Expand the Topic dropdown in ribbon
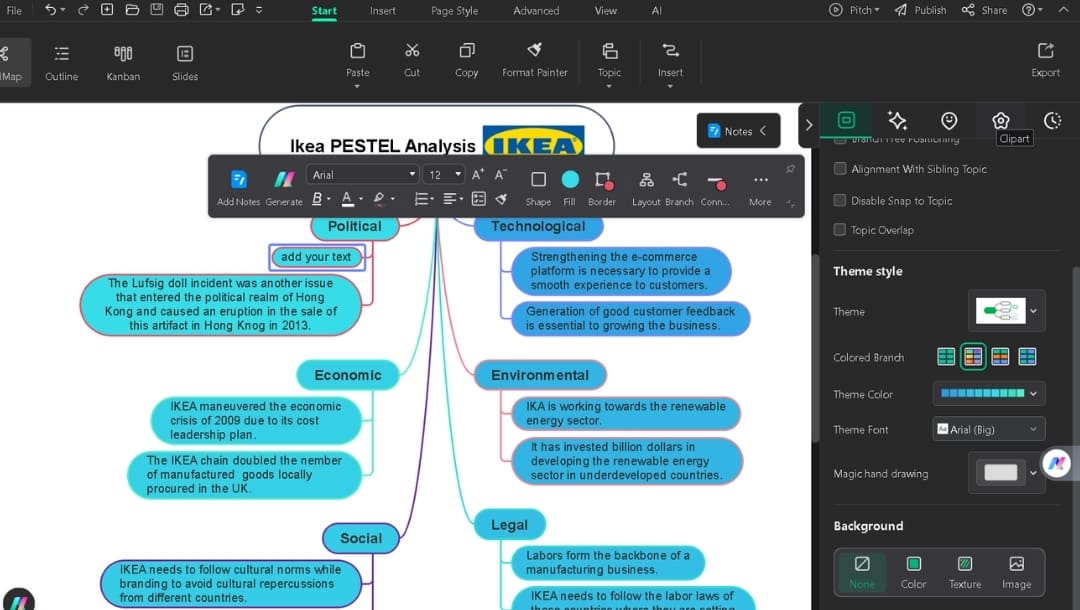Viewport: 1080px width, 610px height. tap(609, 87)
